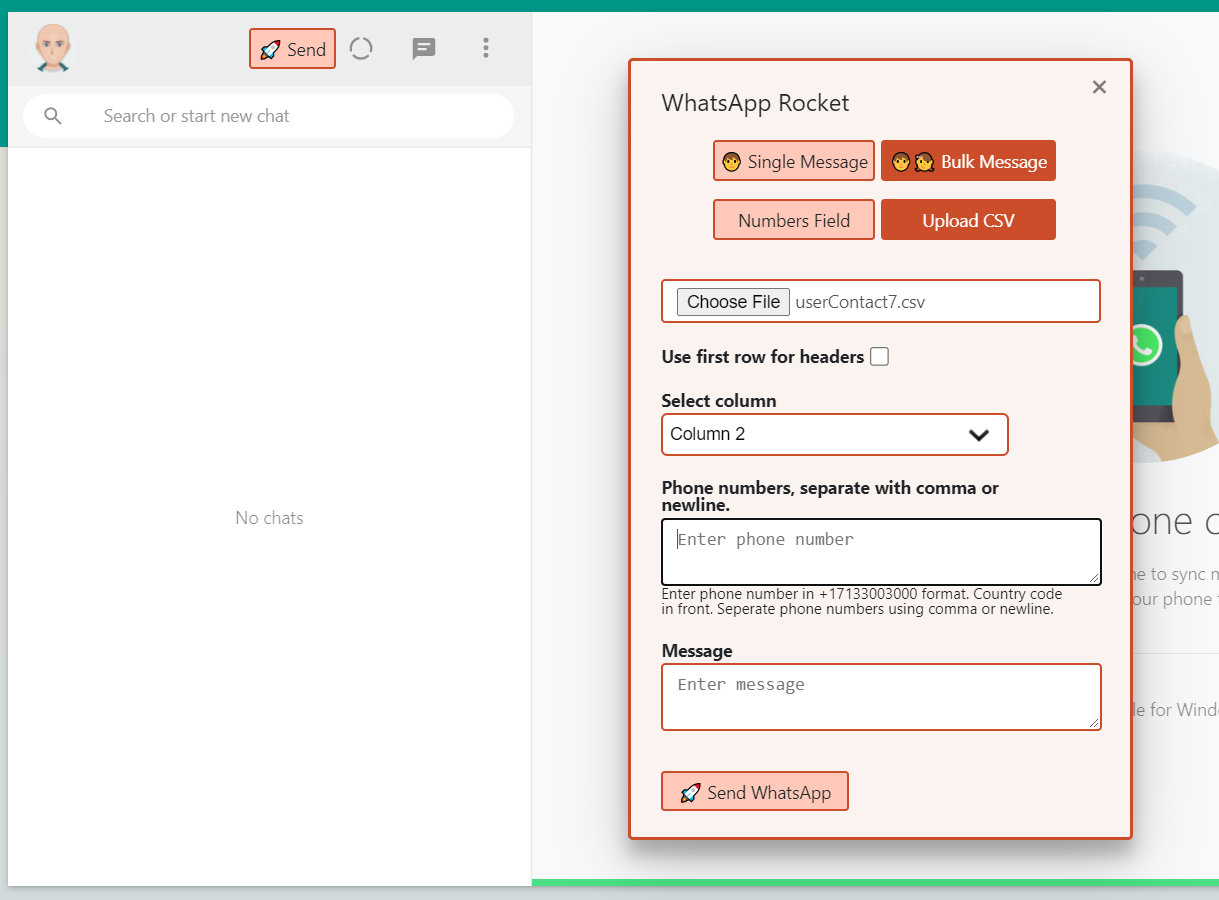Click into the Message text area
1219x900 pixels.
881,697
